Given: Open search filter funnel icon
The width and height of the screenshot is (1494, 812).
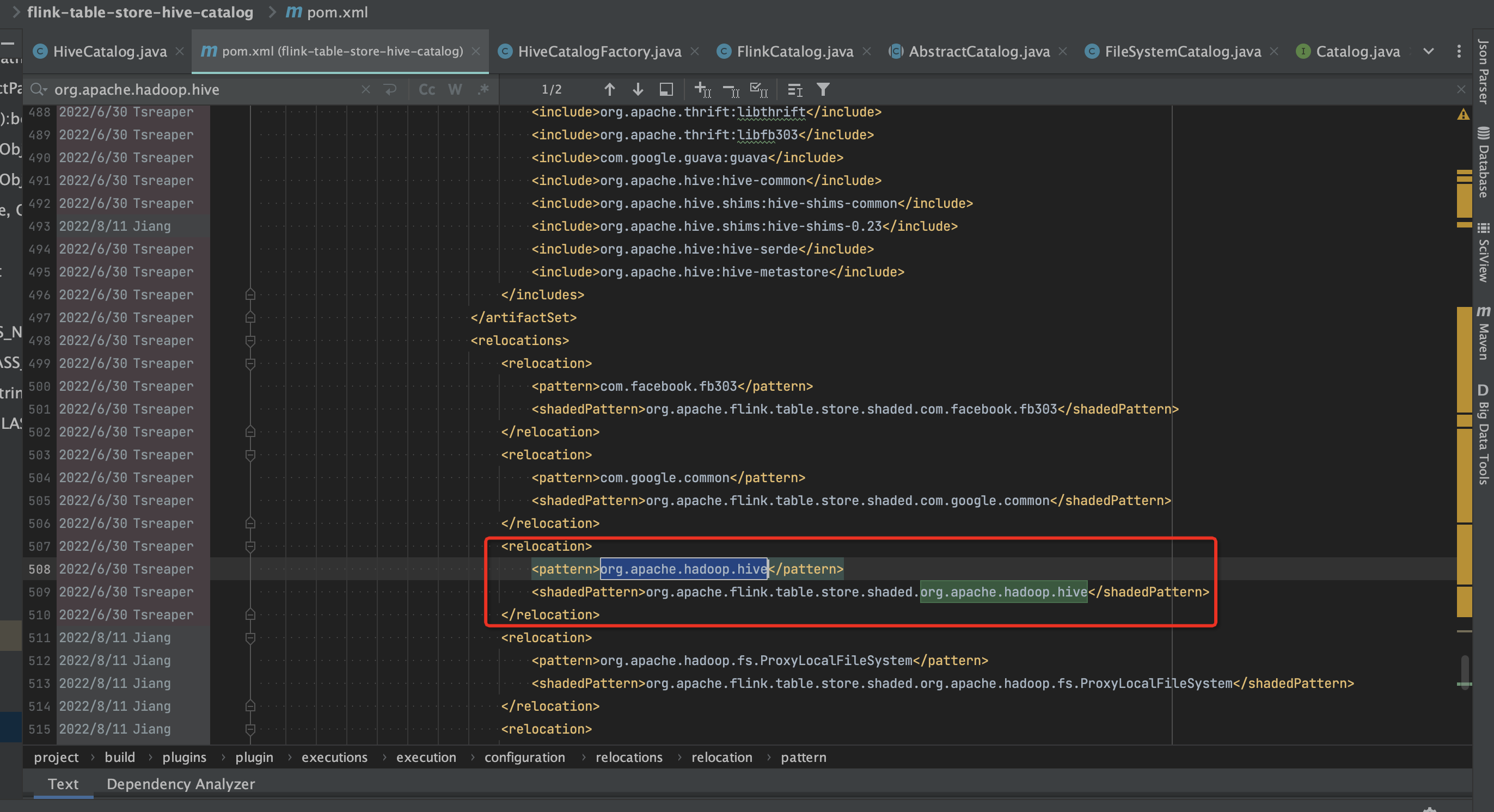Looking at the screenshot, I should pos(823,89).
